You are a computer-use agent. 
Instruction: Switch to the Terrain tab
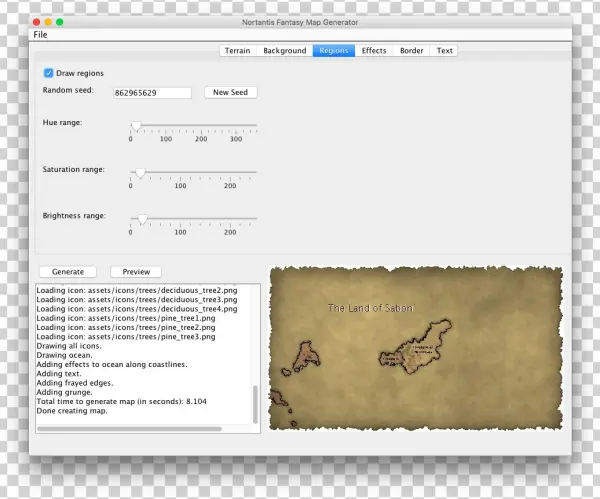tap(237, 51)
